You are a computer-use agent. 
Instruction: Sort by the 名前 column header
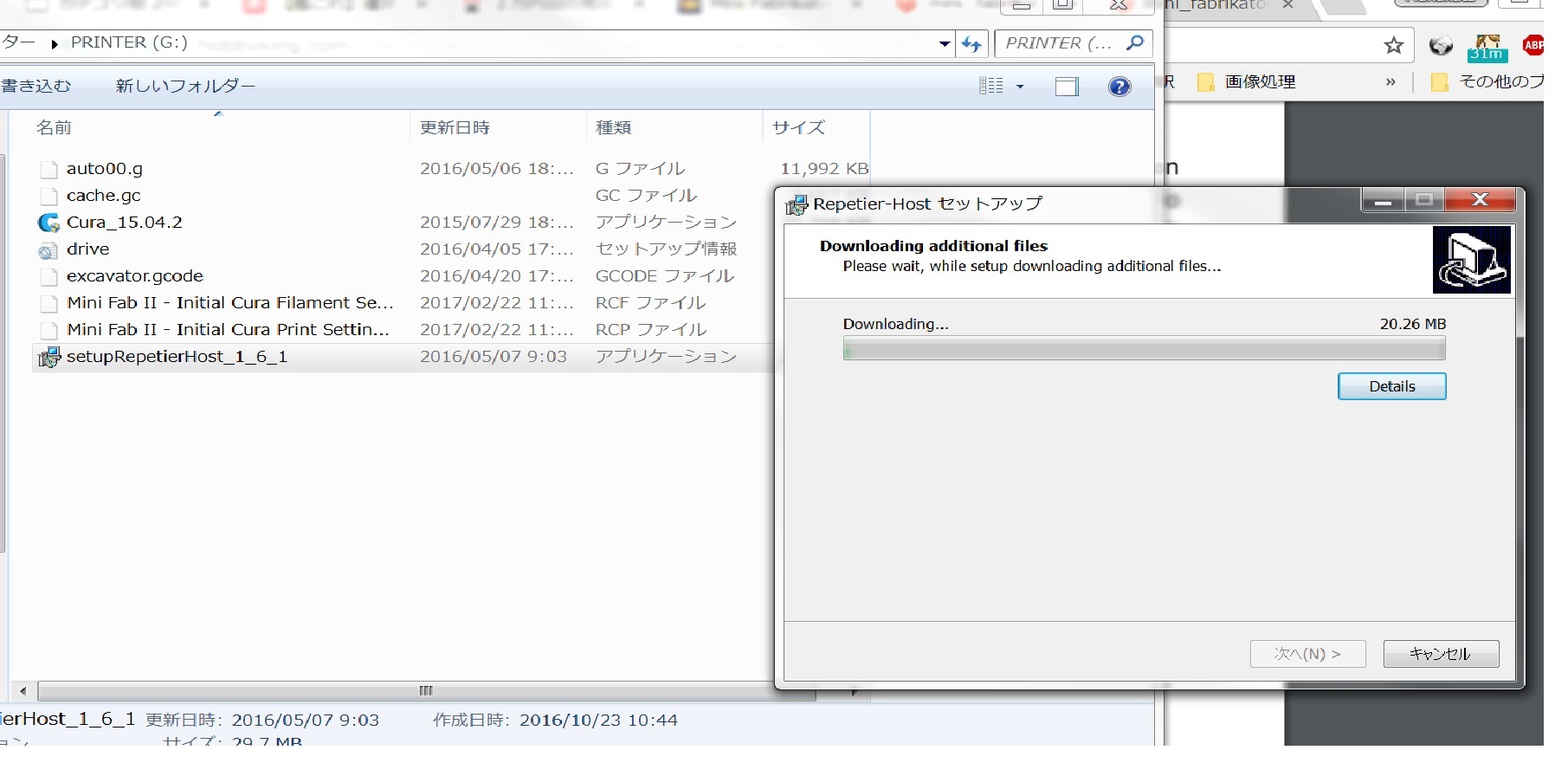point(54,128)
